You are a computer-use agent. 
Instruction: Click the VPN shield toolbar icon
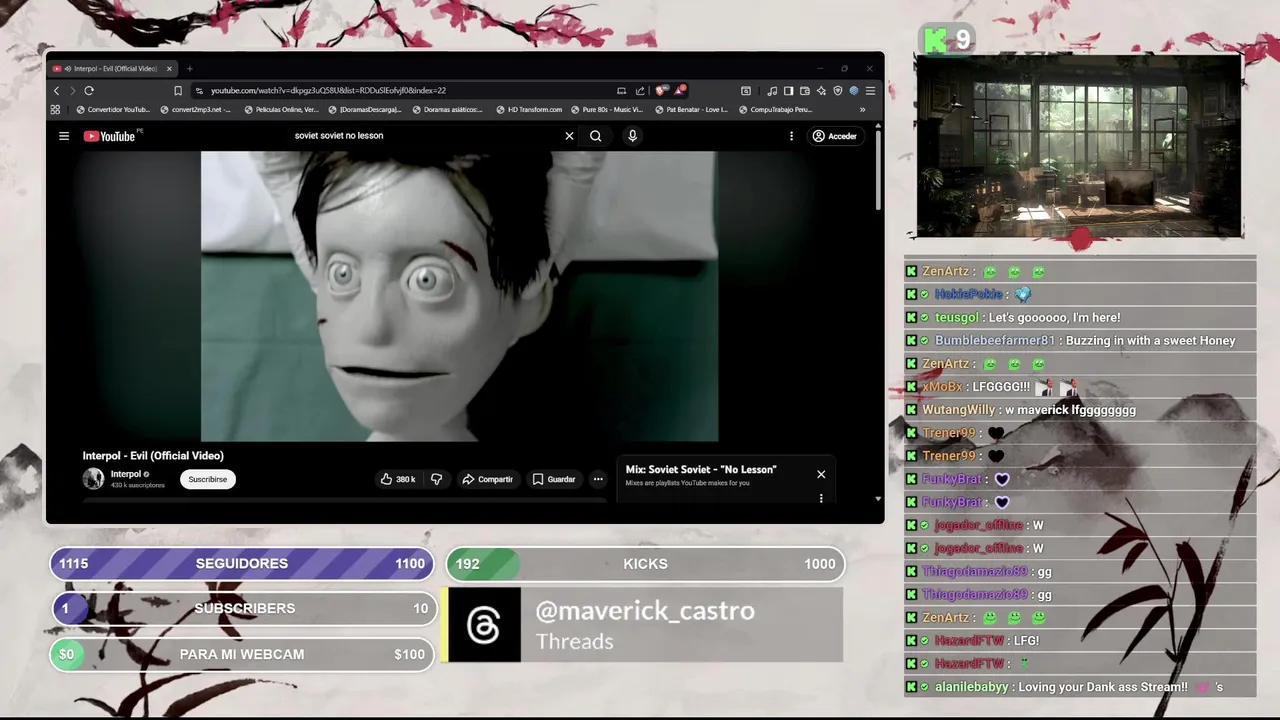838,90
